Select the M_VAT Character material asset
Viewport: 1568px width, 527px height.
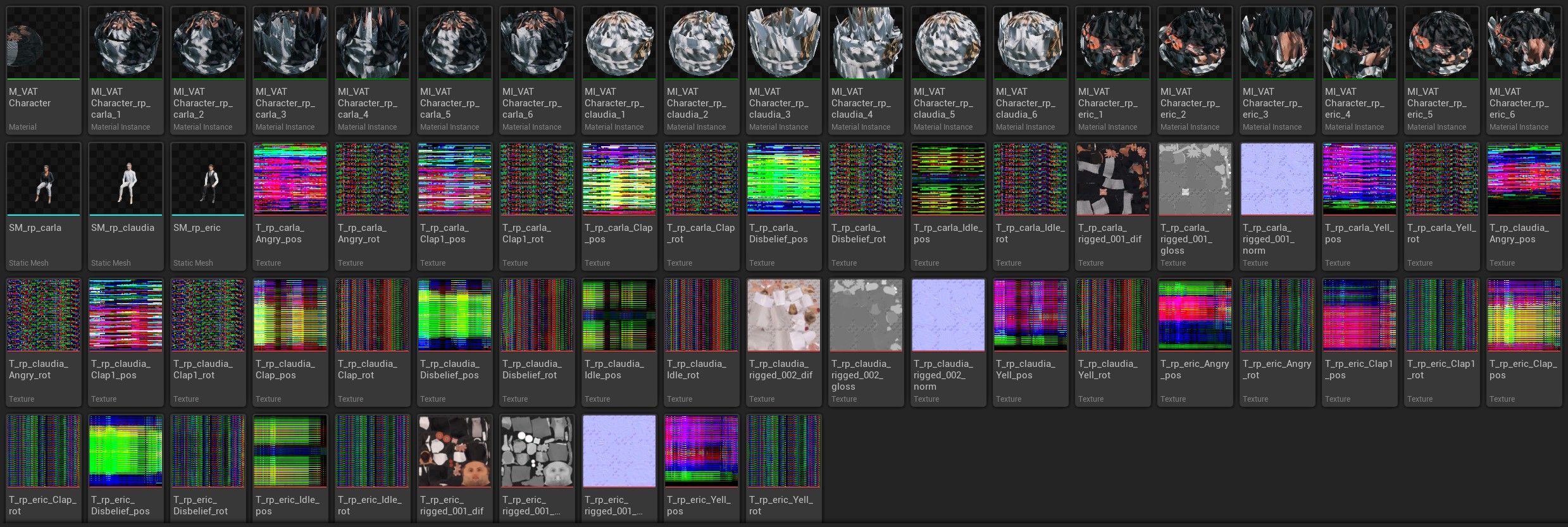tap(44, 70)
